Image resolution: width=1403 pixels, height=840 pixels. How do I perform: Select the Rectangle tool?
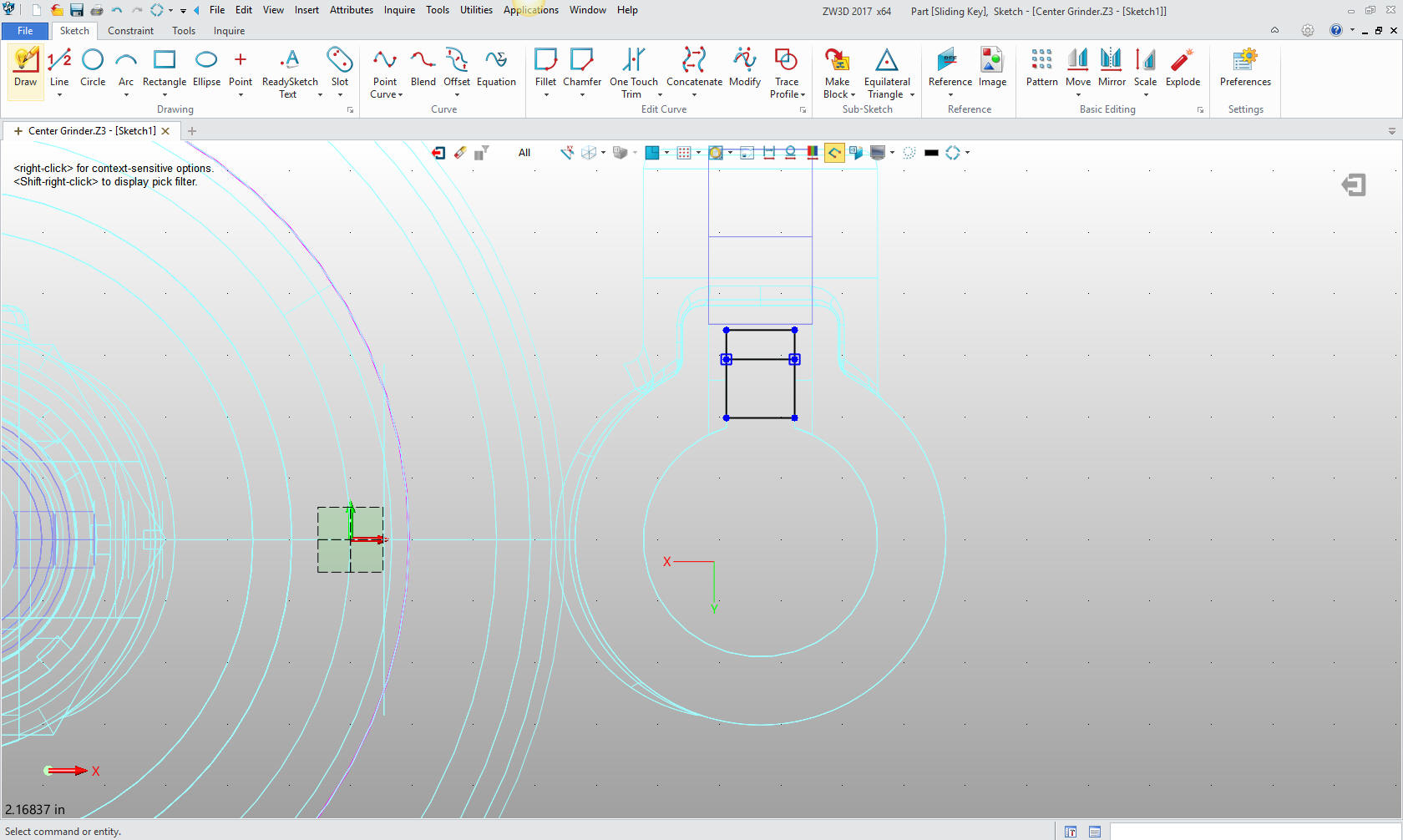[x=165, y=68]
